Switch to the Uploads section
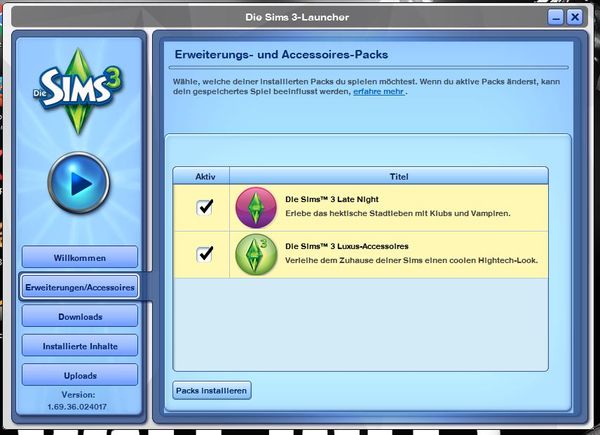 (x=80, y=375)
